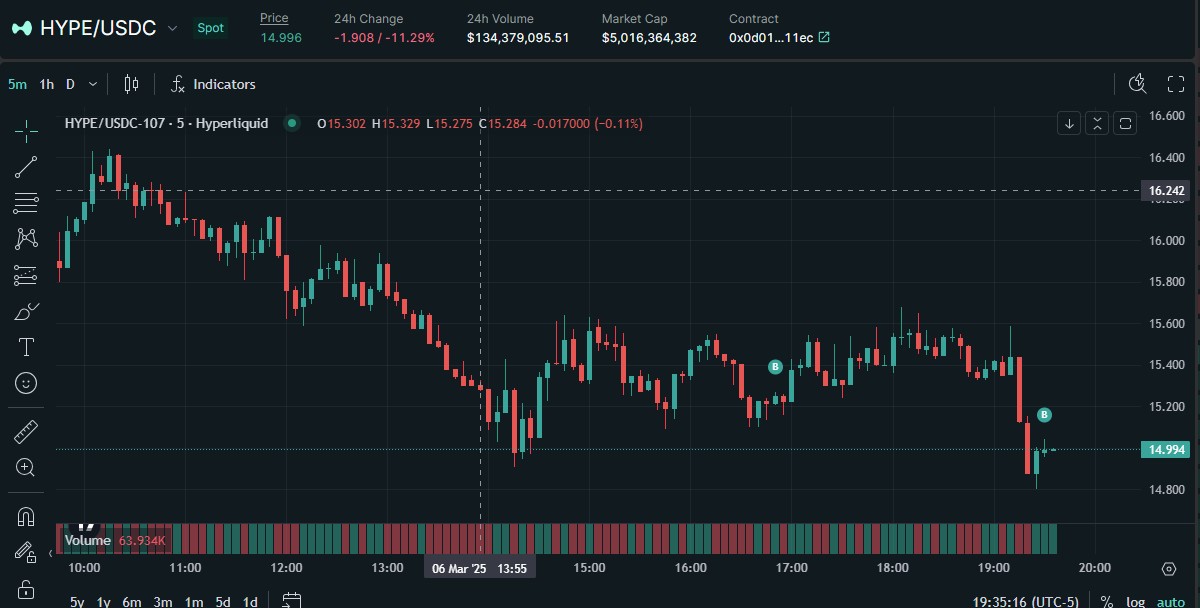Select the text annotation tool
Screen dimensions: 1200x608
(26, 347)
